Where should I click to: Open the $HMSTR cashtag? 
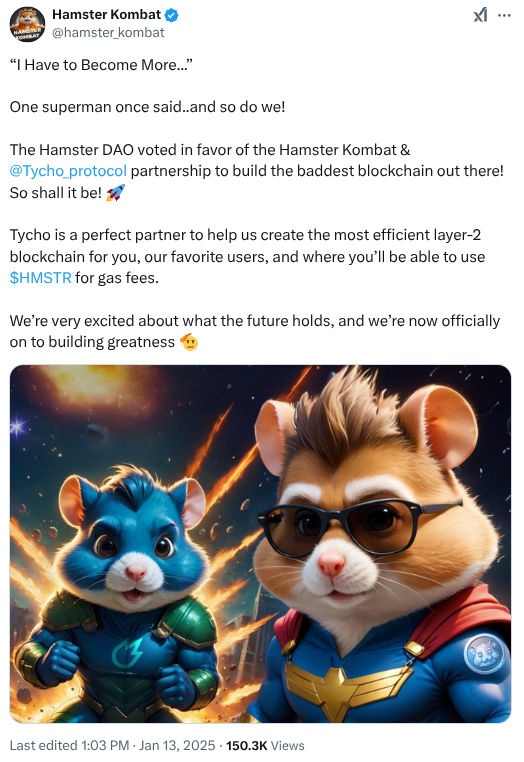pyautogui.click(x=40, y=278)
